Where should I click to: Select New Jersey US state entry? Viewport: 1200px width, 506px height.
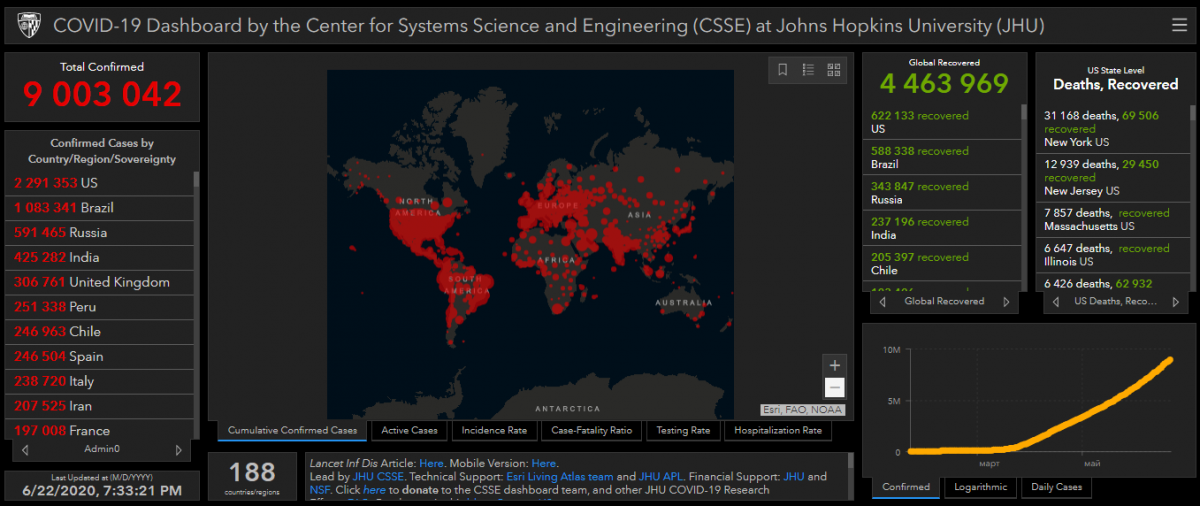[x=1114, y=177]
